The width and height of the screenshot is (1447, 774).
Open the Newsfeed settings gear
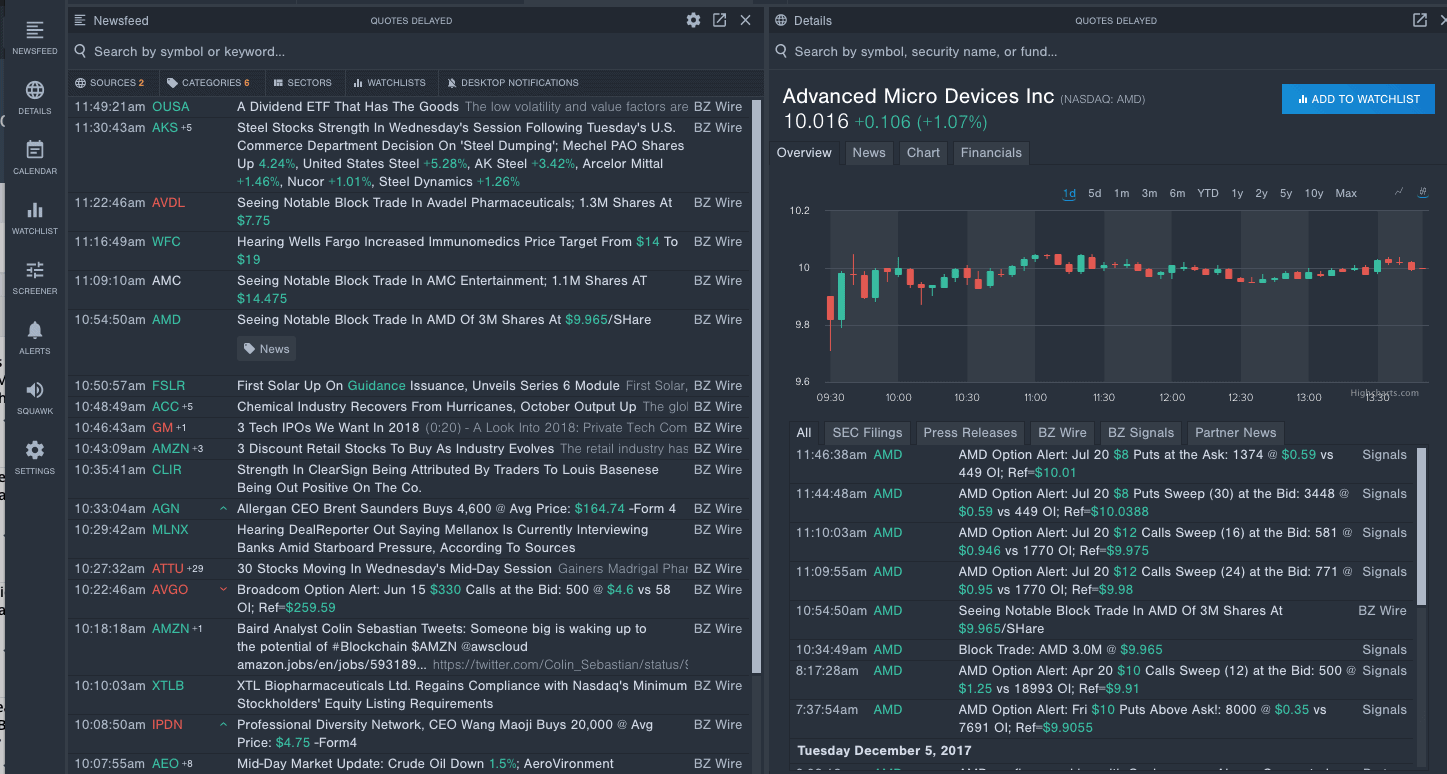pyautogui.click(x=693, y=19)
